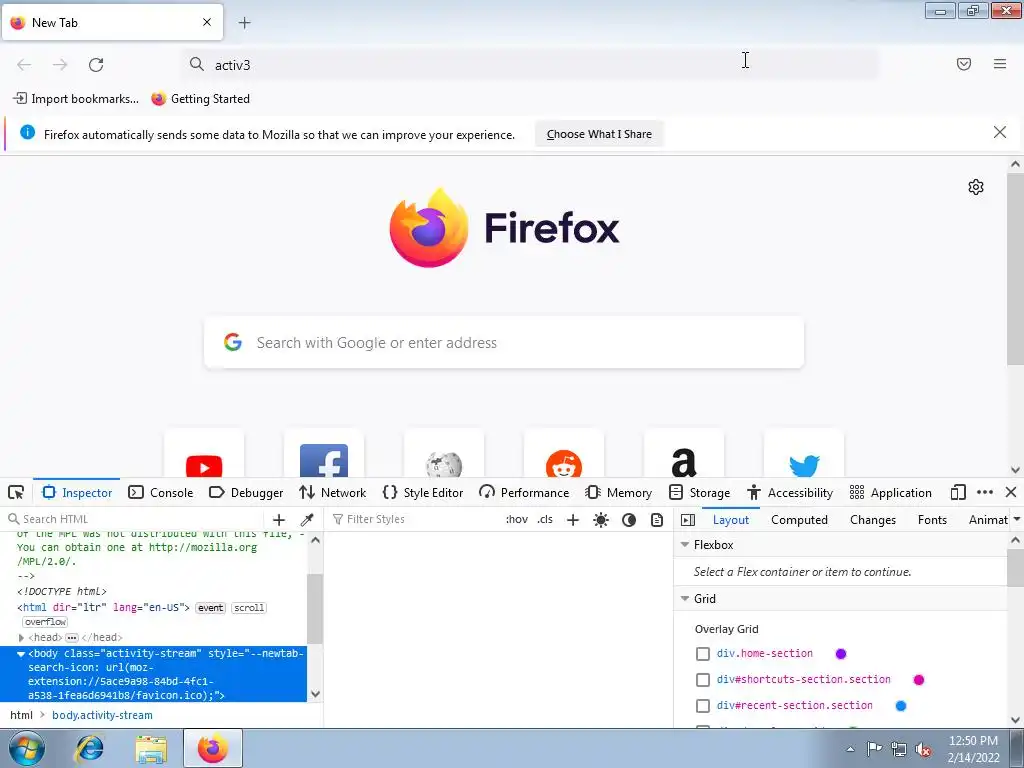
Task: Switch sidebar to the Fonts tab
Action: click(x=932, y=520)
